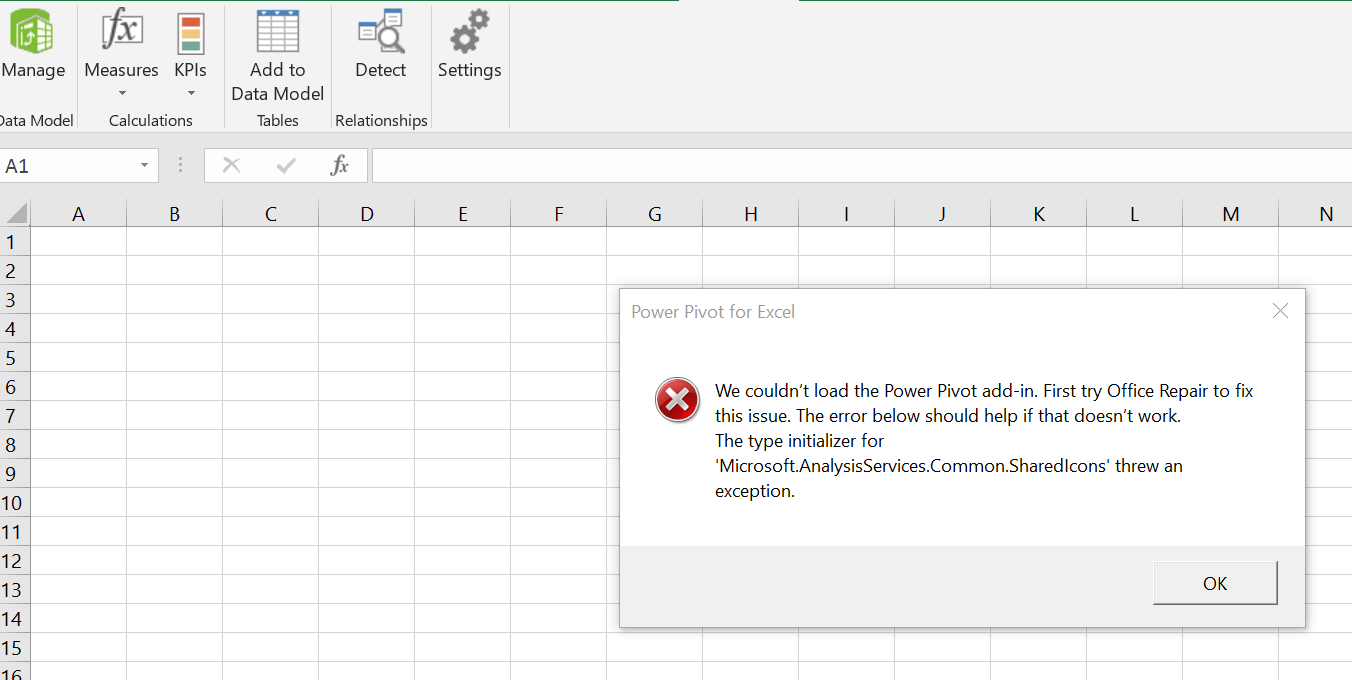The width and height of the screenshot is (1352, 680).
Task: Click the red error icon in dialog
Action: 677,400
